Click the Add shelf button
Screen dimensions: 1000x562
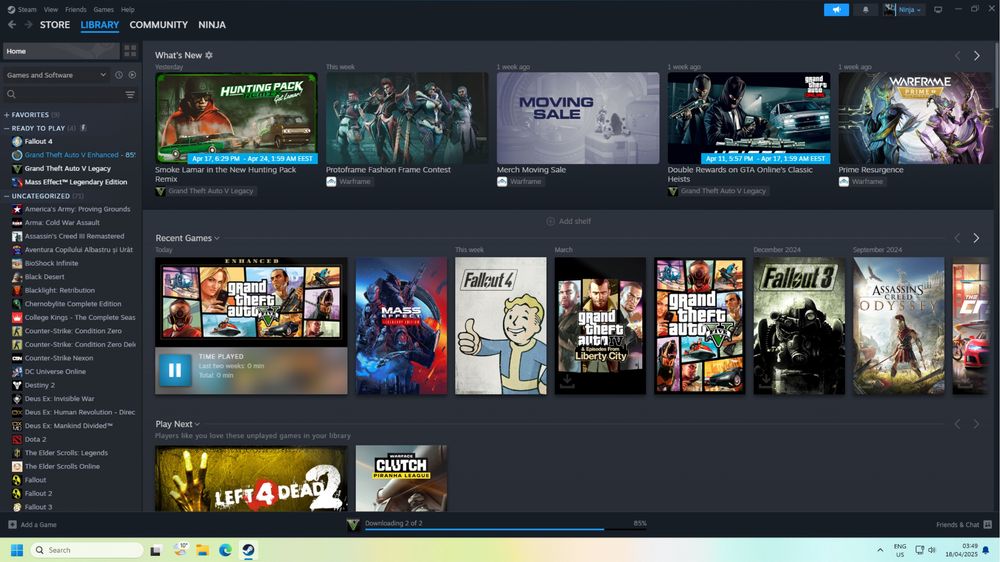coord(569,221)
